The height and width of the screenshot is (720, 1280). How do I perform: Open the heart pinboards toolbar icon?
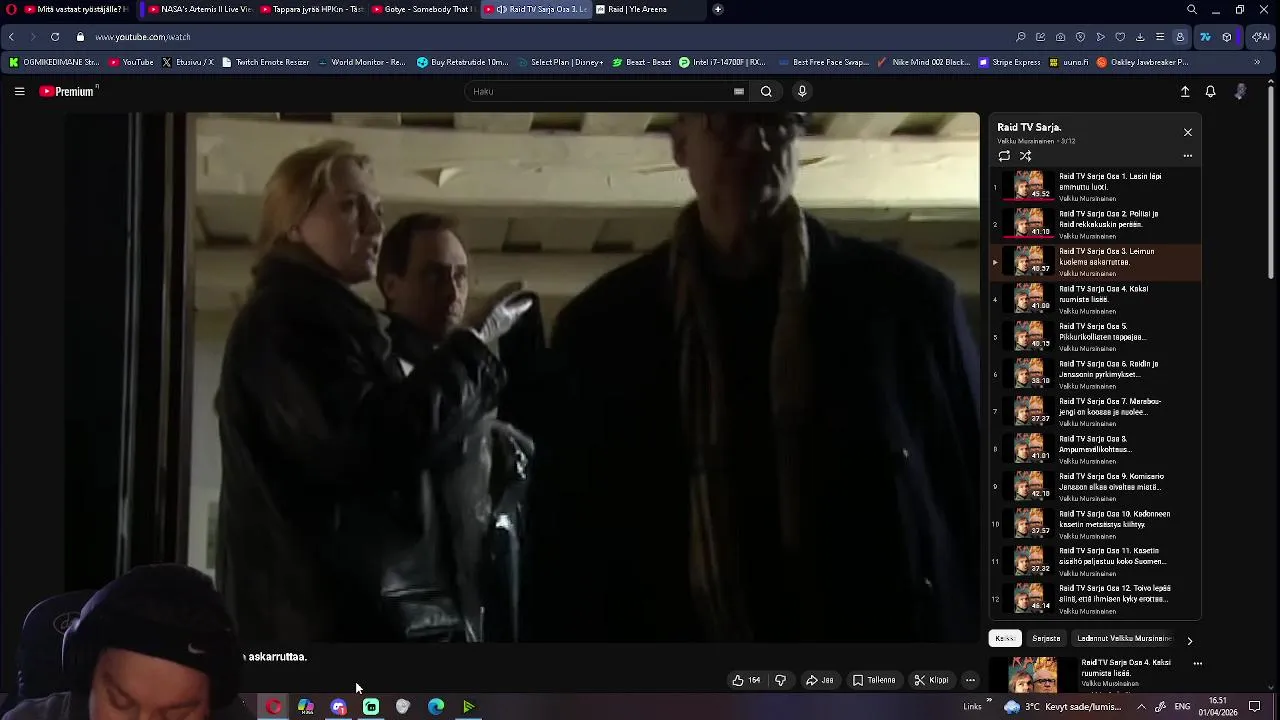click(x=1120, y=37)
